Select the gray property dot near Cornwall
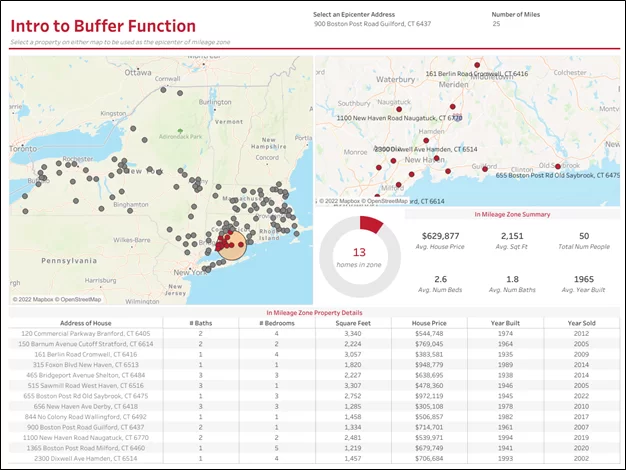The width and height of the screenshot is (626, 470). click(163, 90)
